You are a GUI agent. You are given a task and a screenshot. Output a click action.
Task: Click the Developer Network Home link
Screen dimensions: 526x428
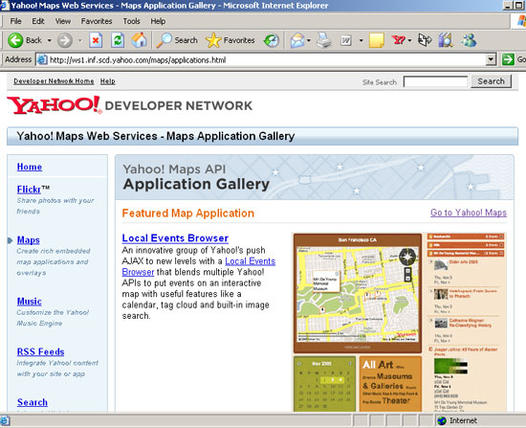[x=54, y=81]
